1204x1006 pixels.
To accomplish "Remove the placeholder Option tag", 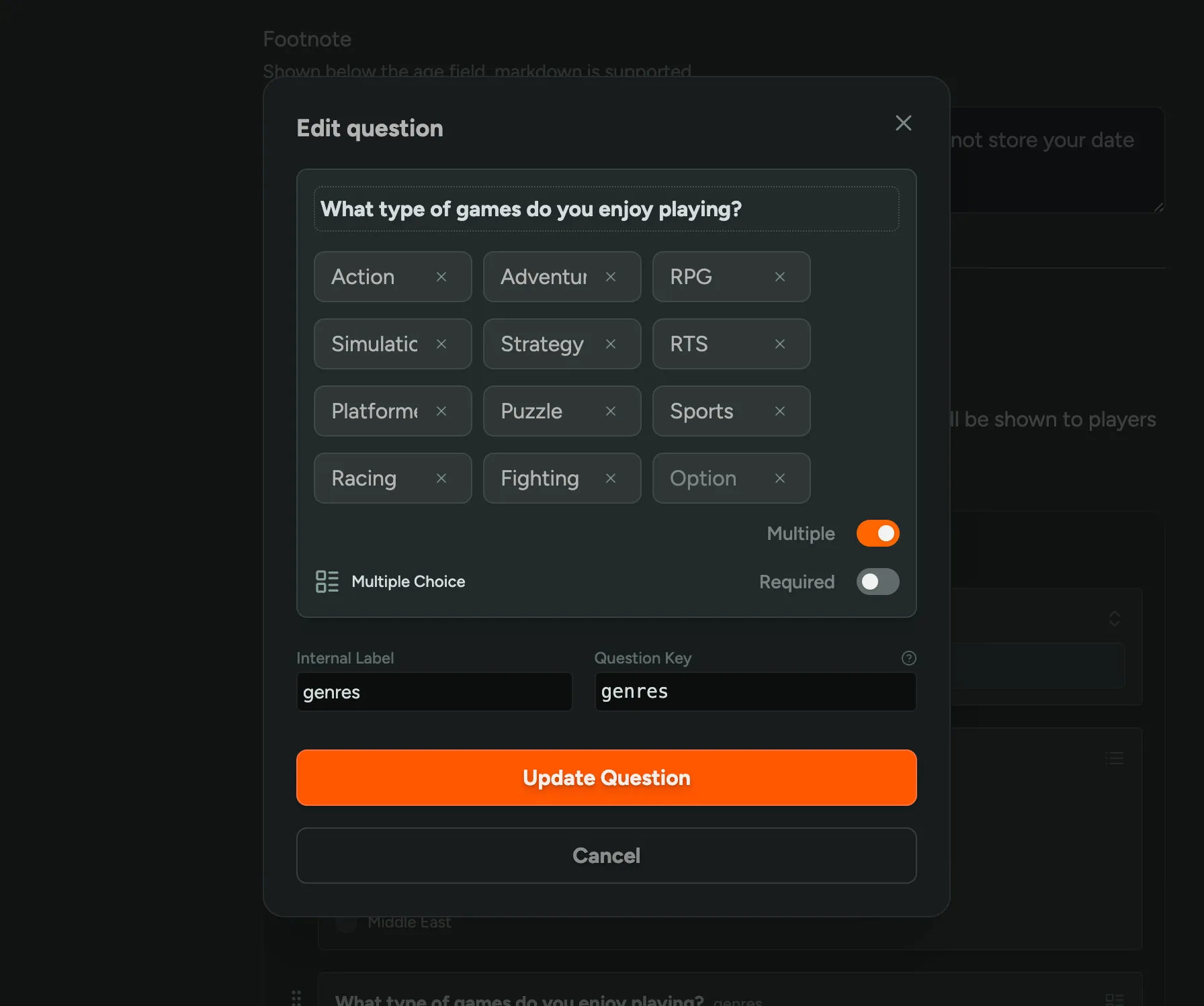I will pos(780,478).
